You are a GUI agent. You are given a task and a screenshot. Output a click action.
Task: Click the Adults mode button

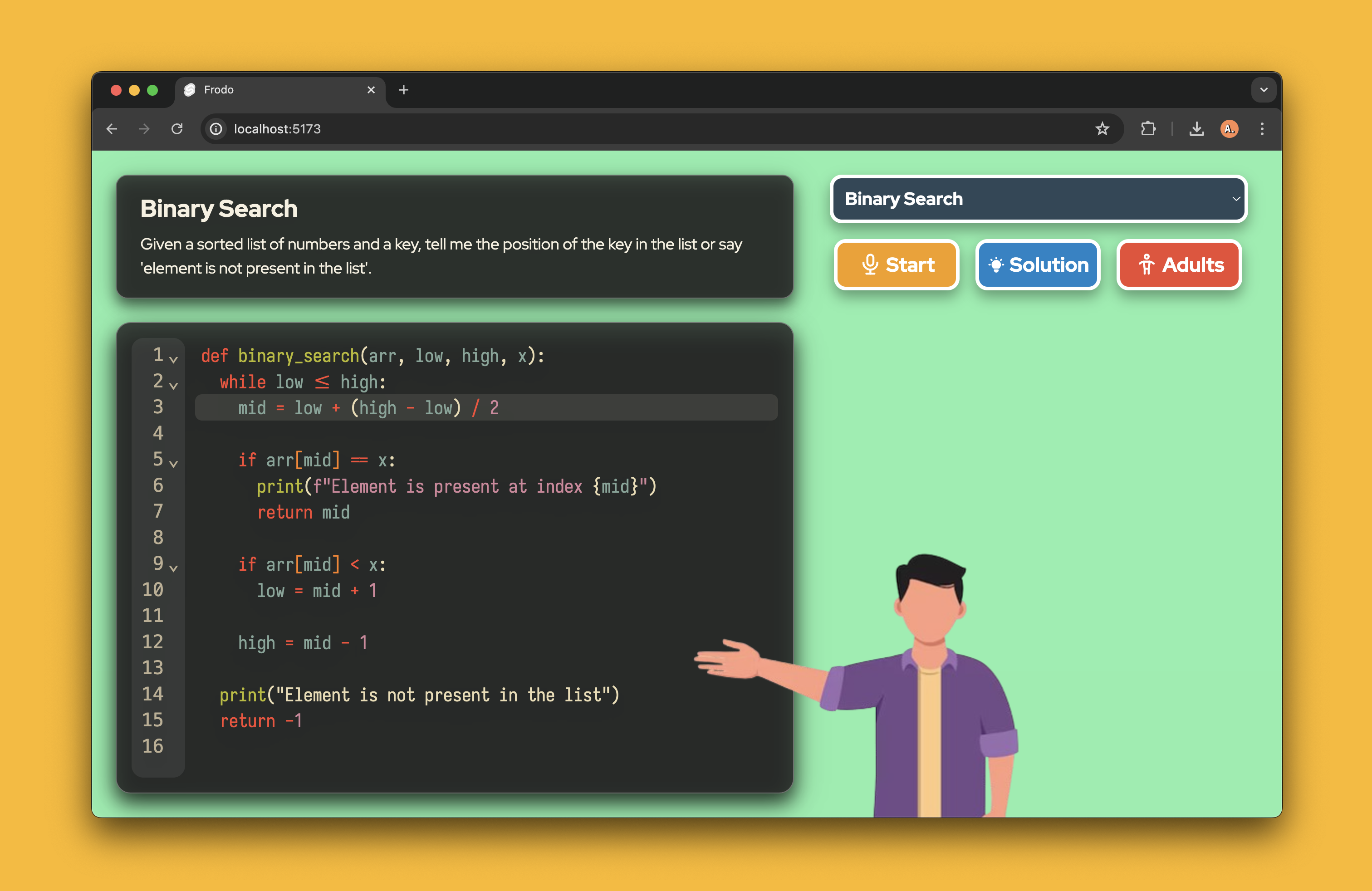(x=1179, y=265)
